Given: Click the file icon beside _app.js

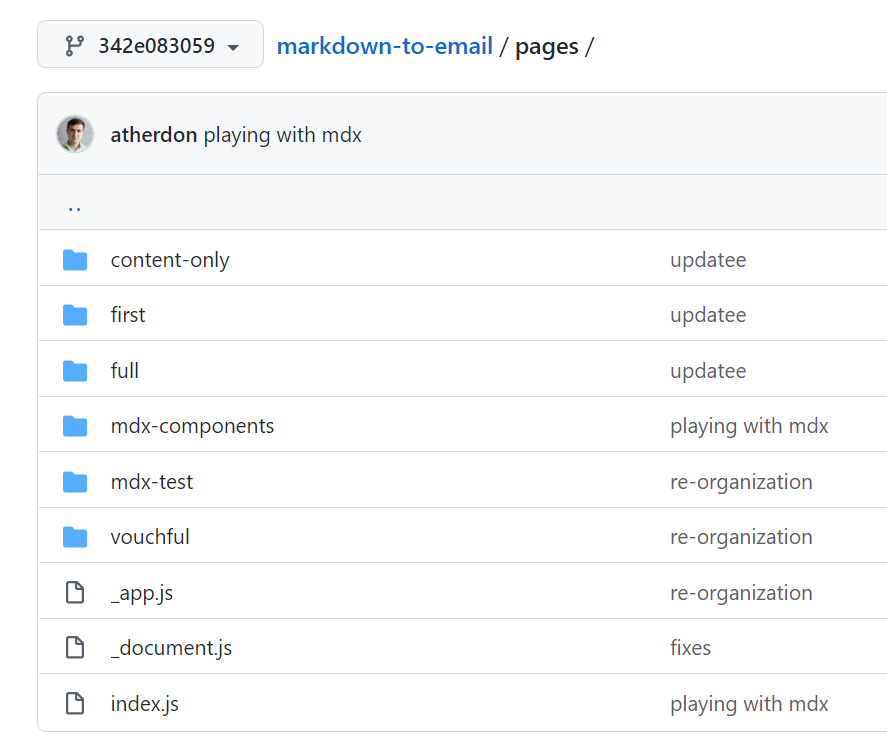Looking at the screenshot, I should (75, 593).
